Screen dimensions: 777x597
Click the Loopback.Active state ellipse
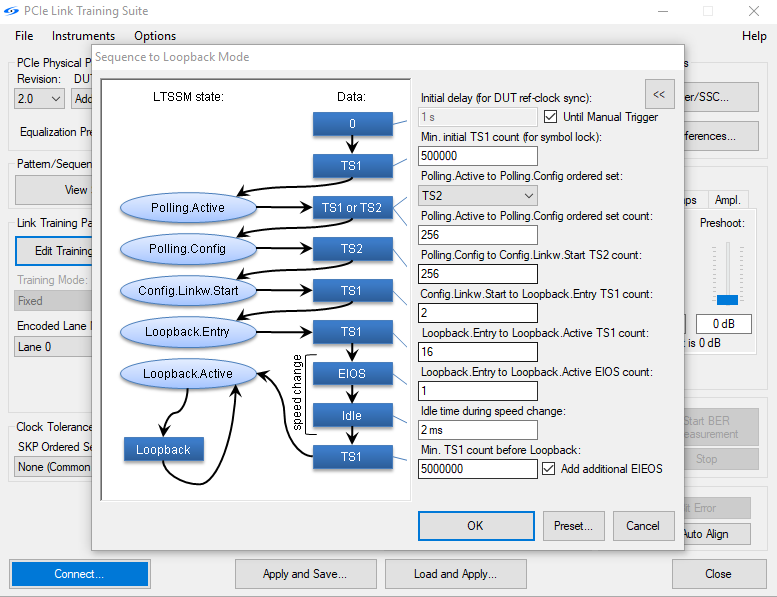(188, 374)
